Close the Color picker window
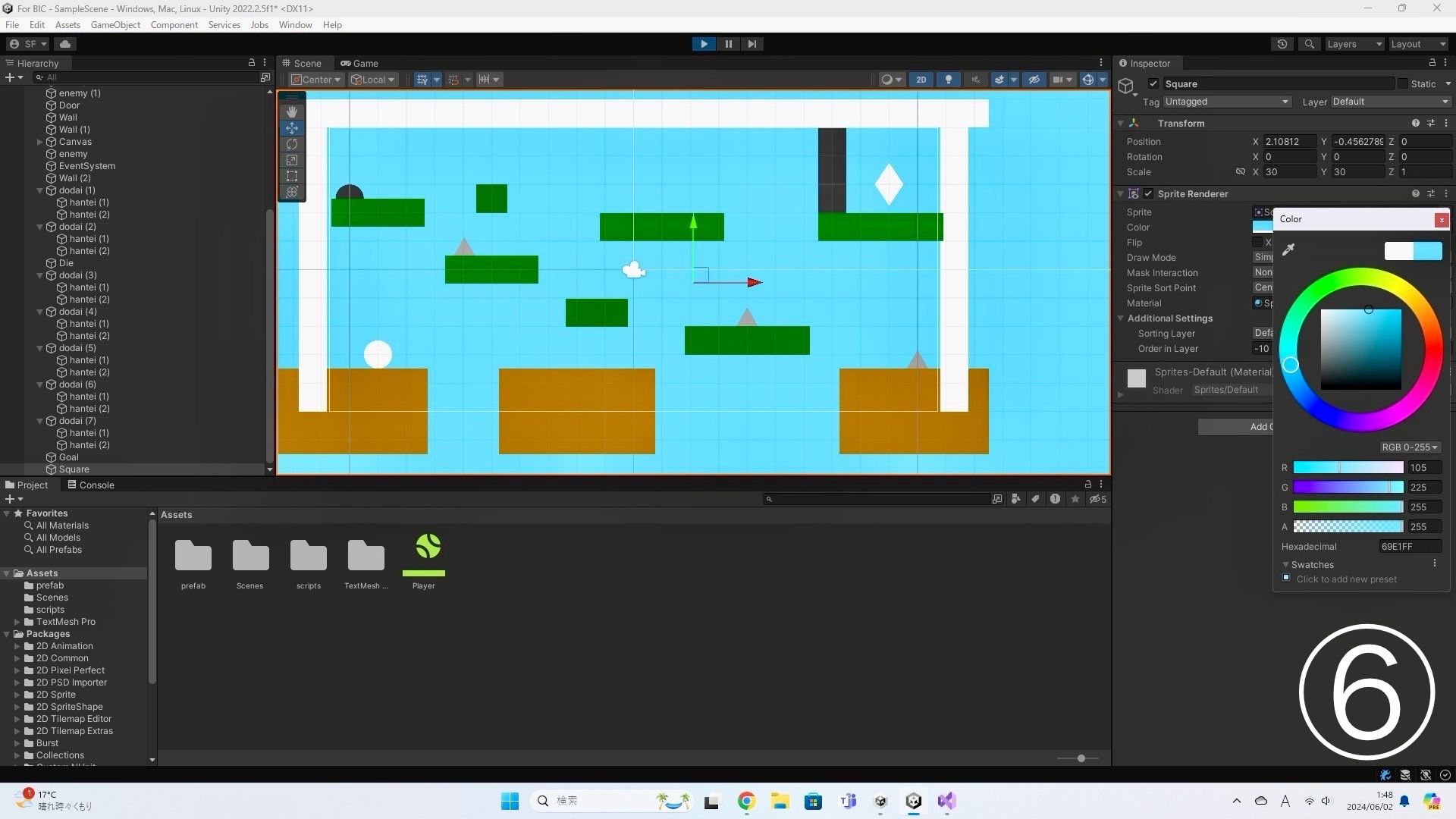The image size is (1456, 819). pos(1441,219)
